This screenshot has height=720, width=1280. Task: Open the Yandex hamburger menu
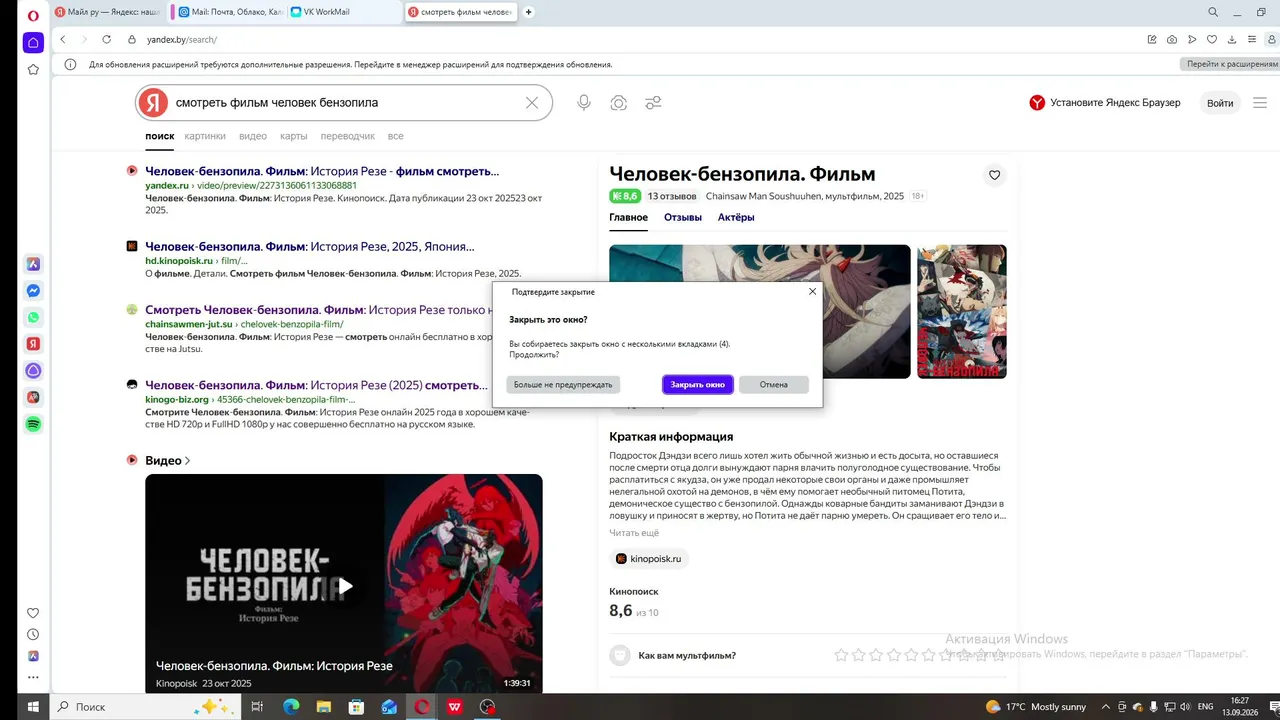click(1260, 103)
